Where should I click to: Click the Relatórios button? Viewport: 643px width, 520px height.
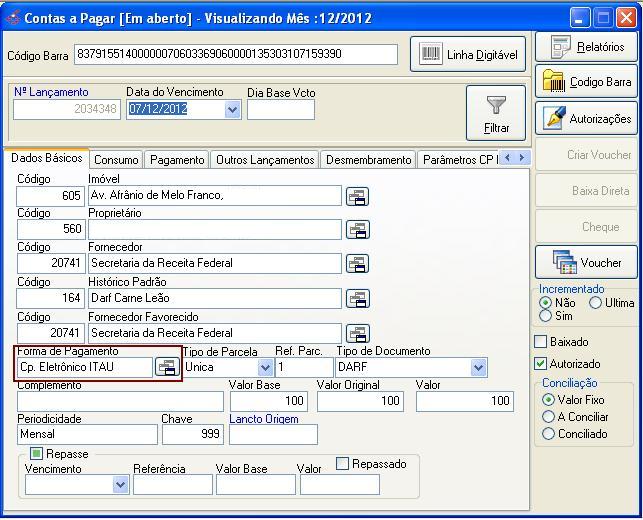(x=588, y=46)
